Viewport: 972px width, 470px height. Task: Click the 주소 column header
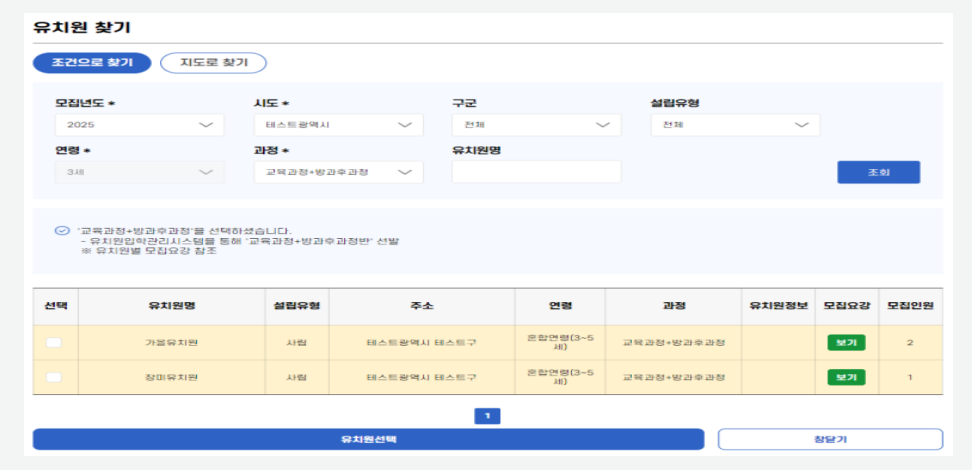click(422, 306)
